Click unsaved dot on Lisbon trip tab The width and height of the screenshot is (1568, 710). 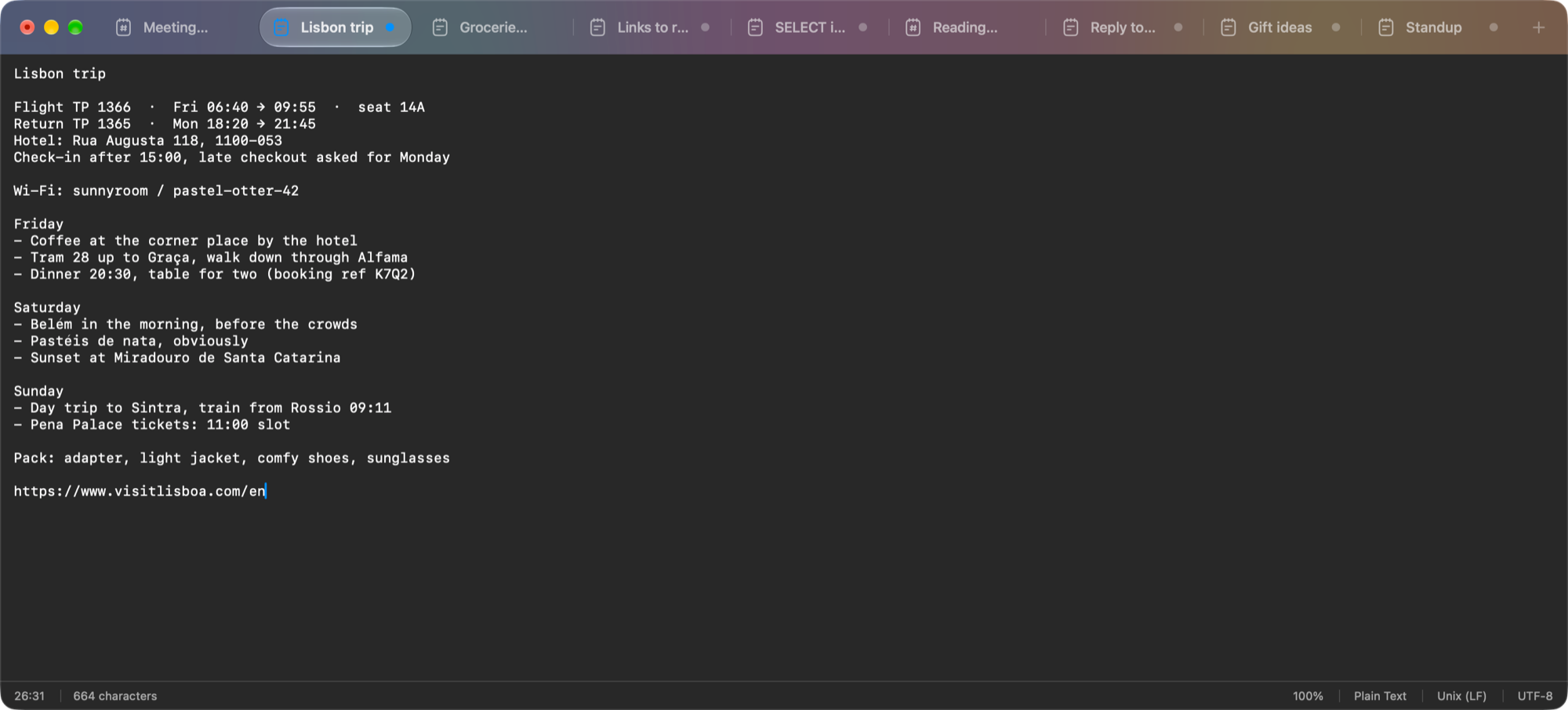[x=390, y=27]
